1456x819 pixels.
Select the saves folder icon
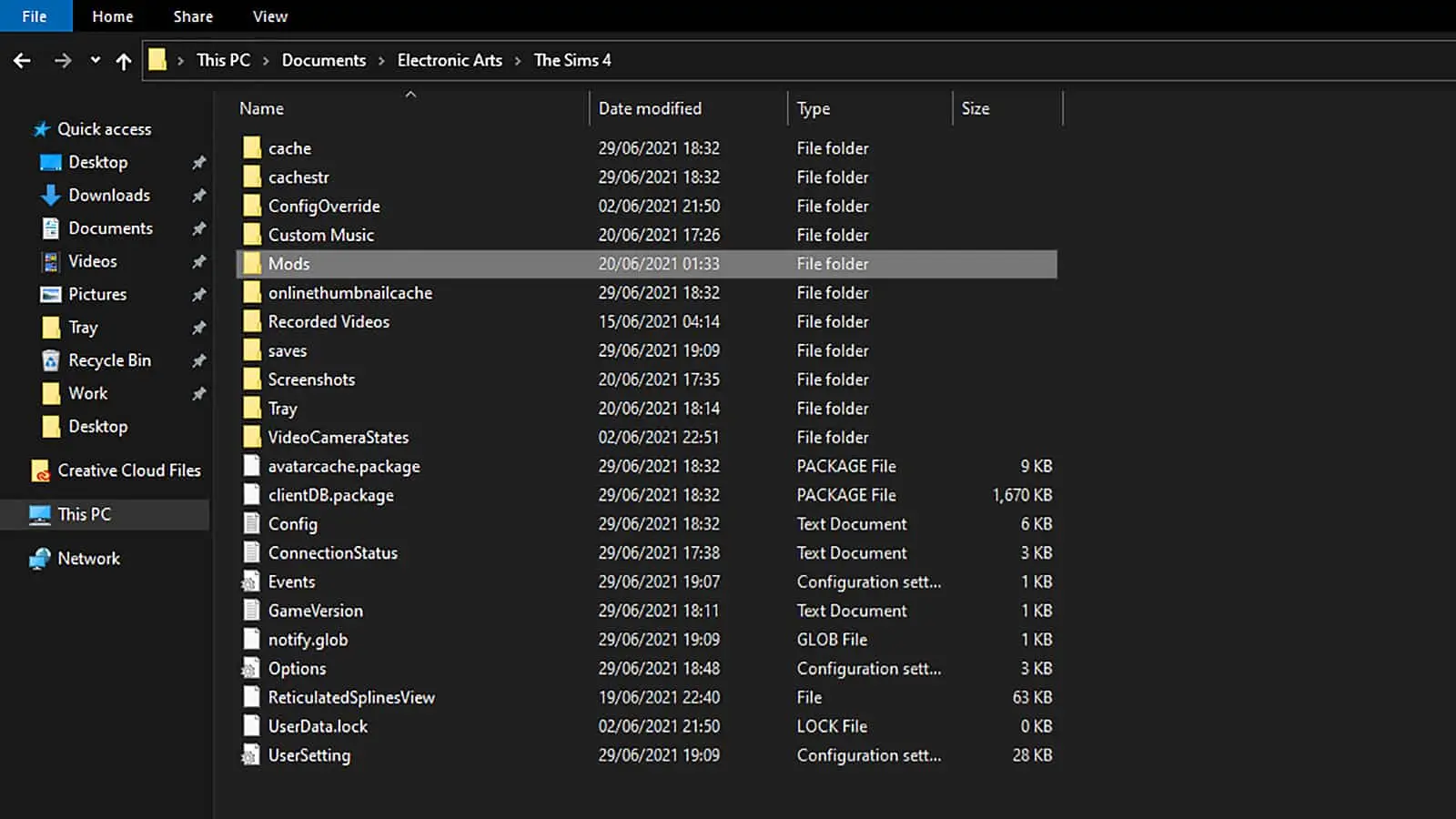252,350
